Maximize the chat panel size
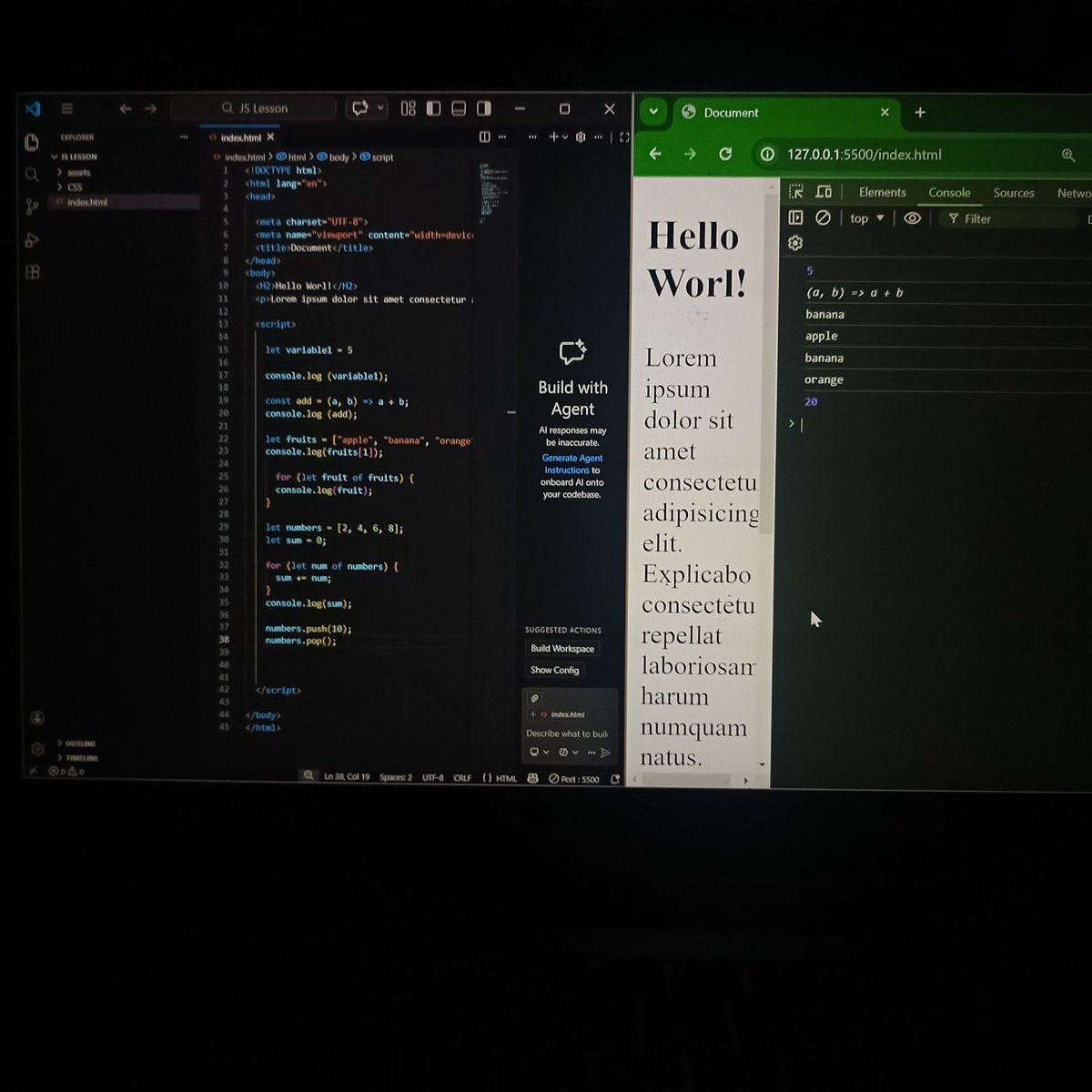The width and height of the screenshot is (1092, 1092). click(x=624, y=137)
